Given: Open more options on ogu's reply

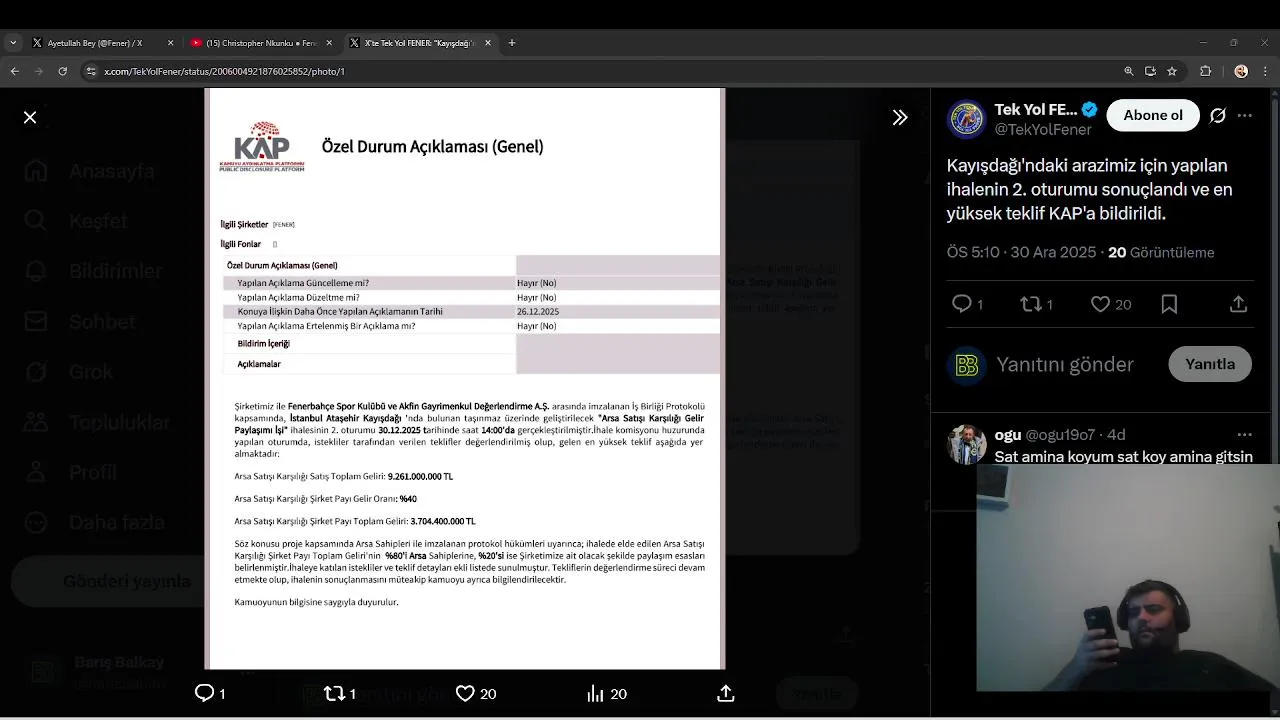Looking at the screenshot, I should coord(1244,434).
